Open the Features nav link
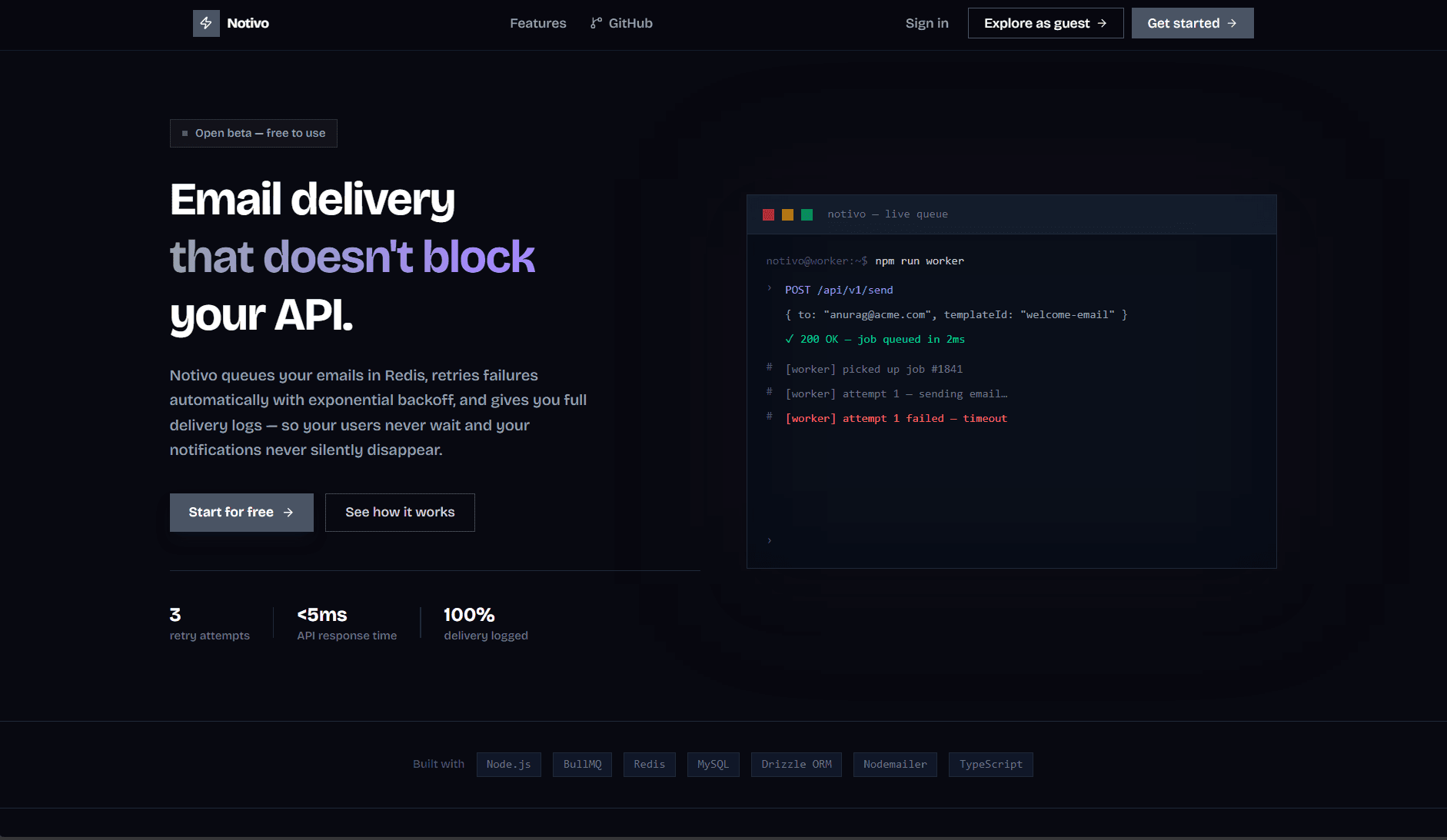1447x840 pixels. click(538, 23)
